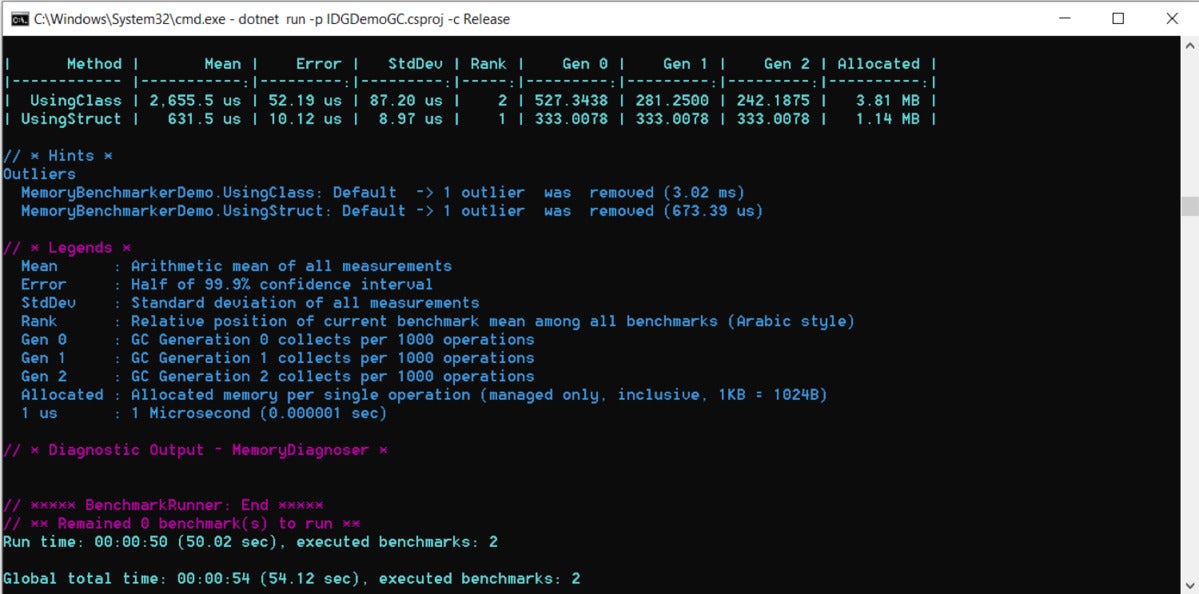The width and height of the screenshot is (1199, 594).
Task: Click the '(Arabic style)' text in the Rank legend
Action: pos(791,321)
